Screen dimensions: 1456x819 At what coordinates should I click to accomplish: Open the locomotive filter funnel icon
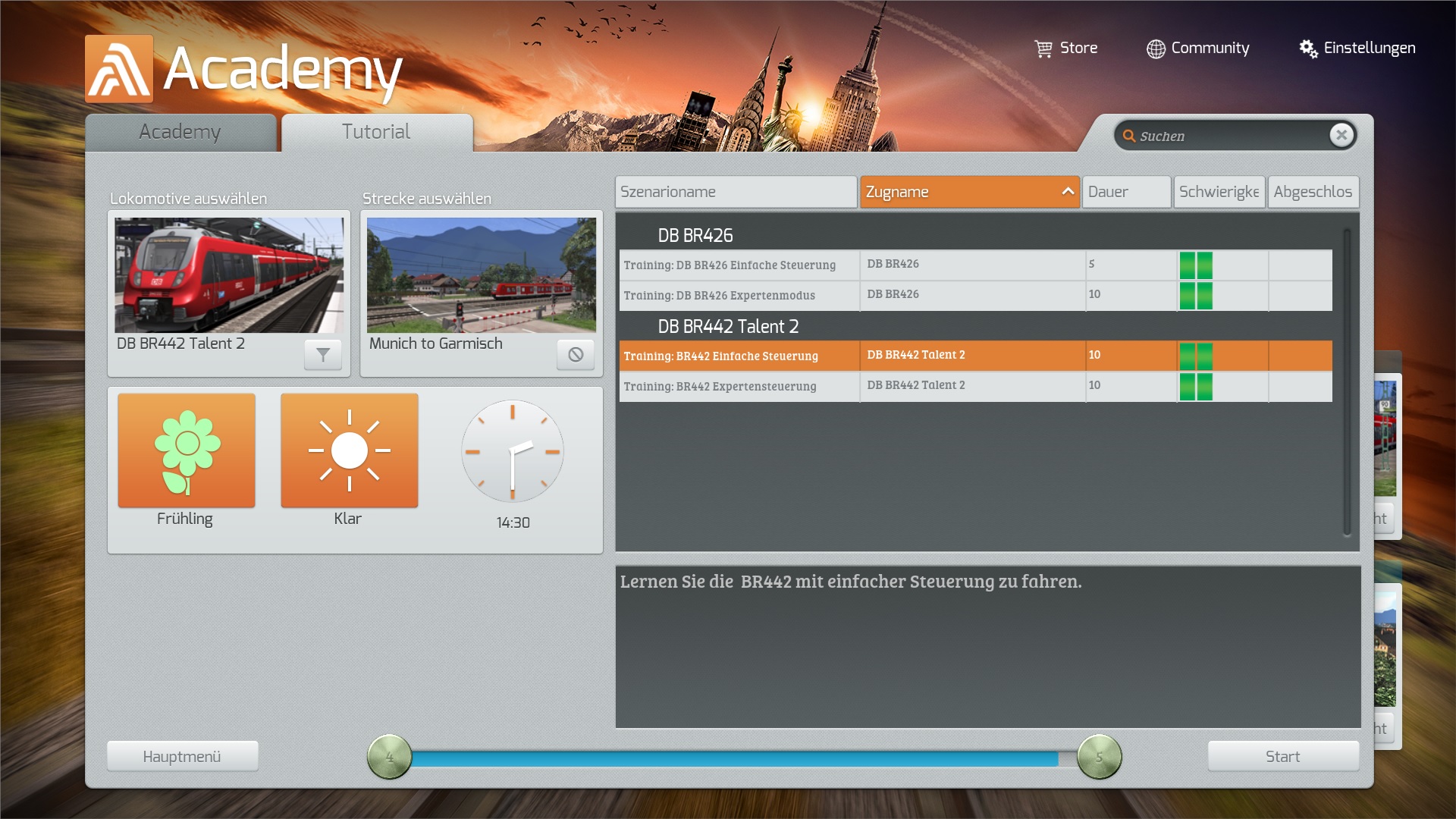pos(323,354)
